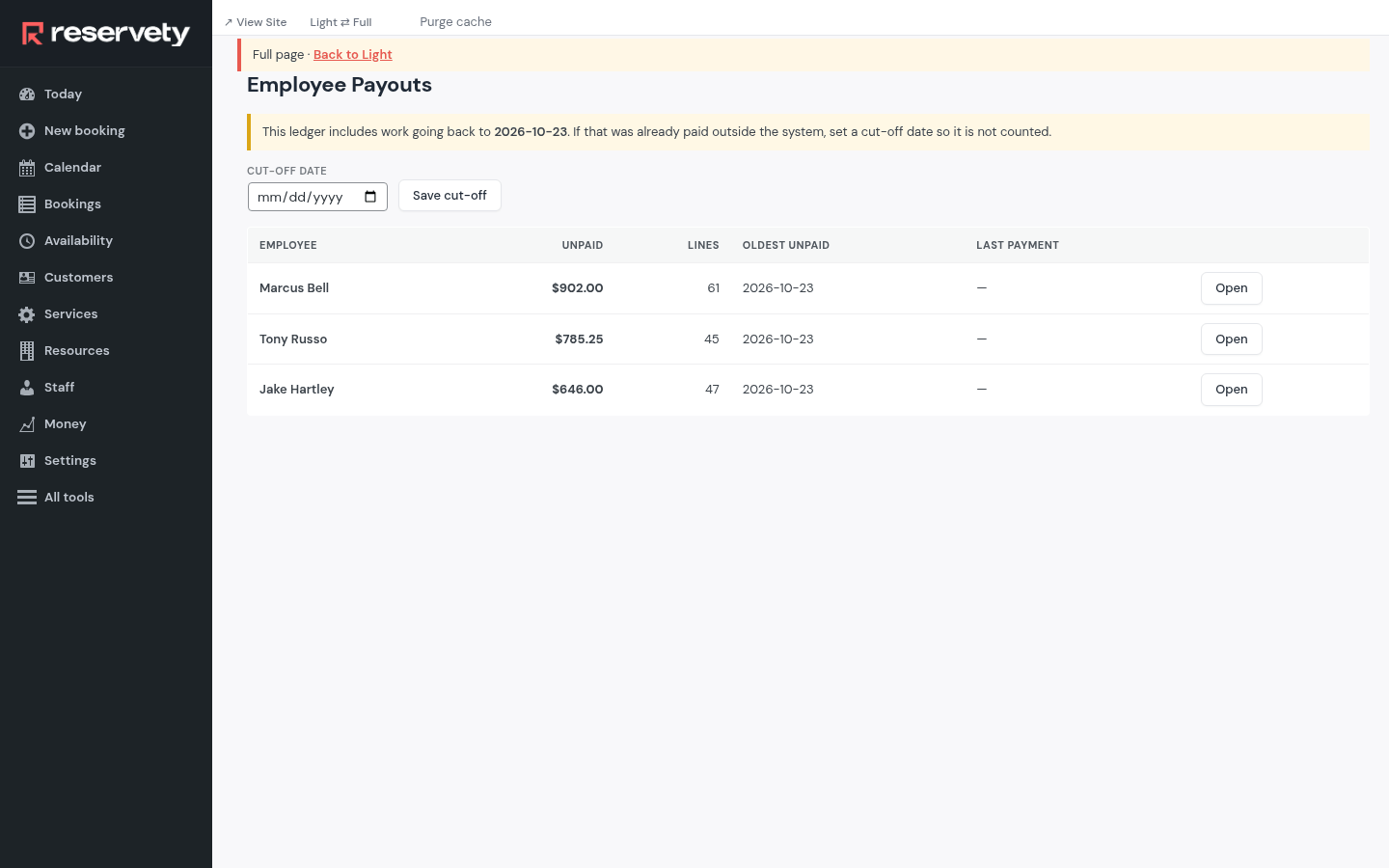Select the Resources building icon
The height and width of the screenshot is (868, 1389).
[27, 351]
